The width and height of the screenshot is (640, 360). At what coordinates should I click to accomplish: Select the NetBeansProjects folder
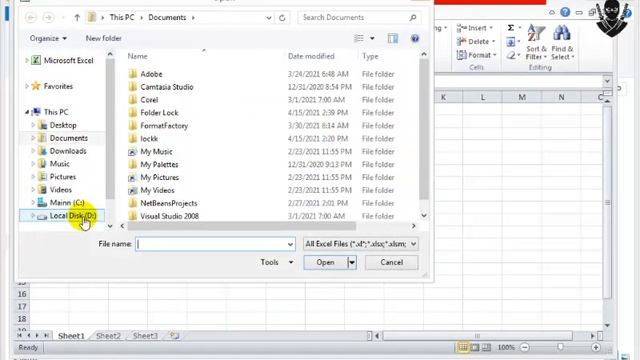(169, 203)
